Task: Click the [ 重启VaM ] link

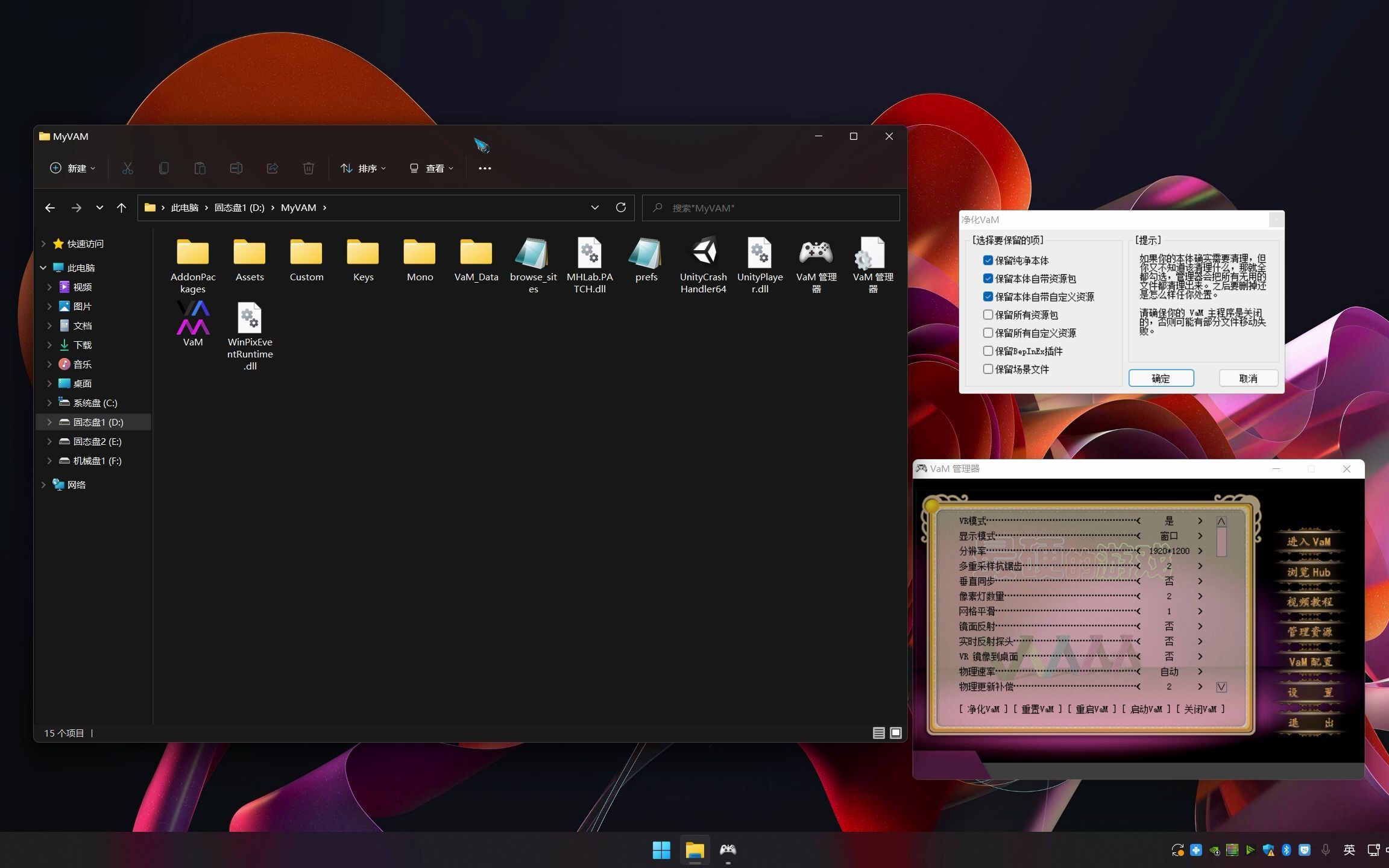Action: pyautogui.click(x=1092, y=709)
